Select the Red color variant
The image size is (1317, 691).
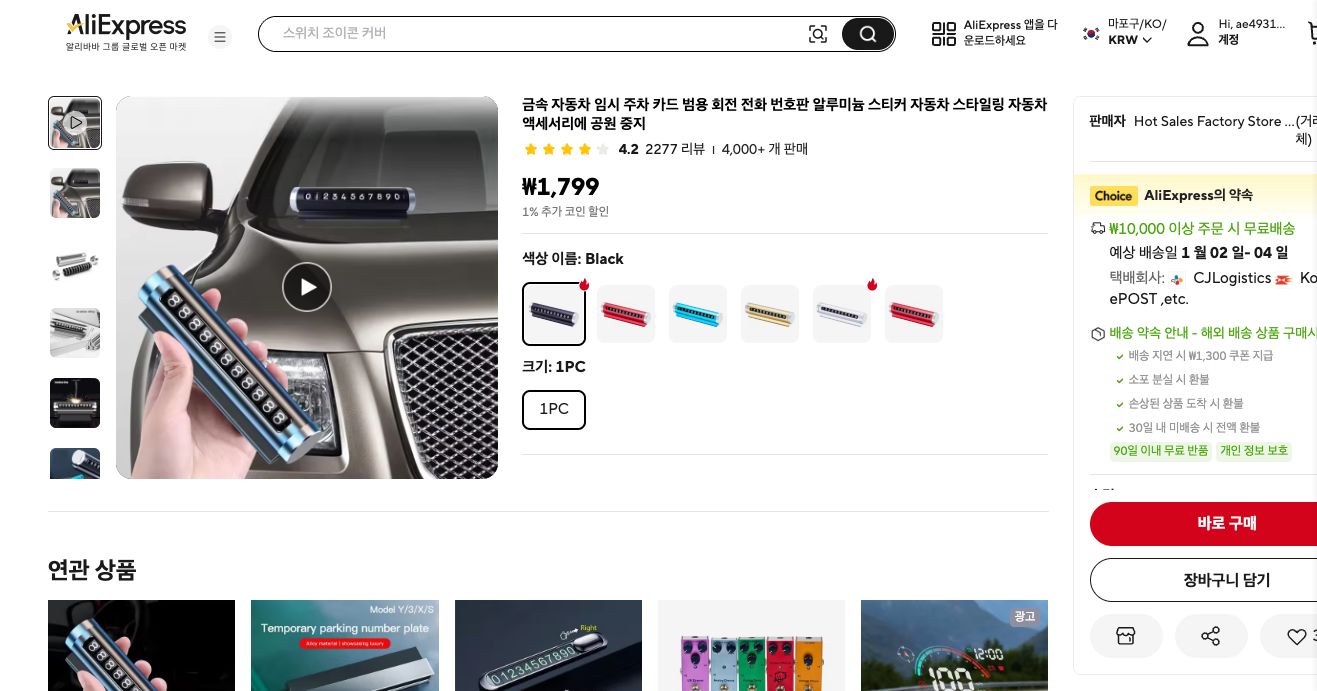click(626, 313)
